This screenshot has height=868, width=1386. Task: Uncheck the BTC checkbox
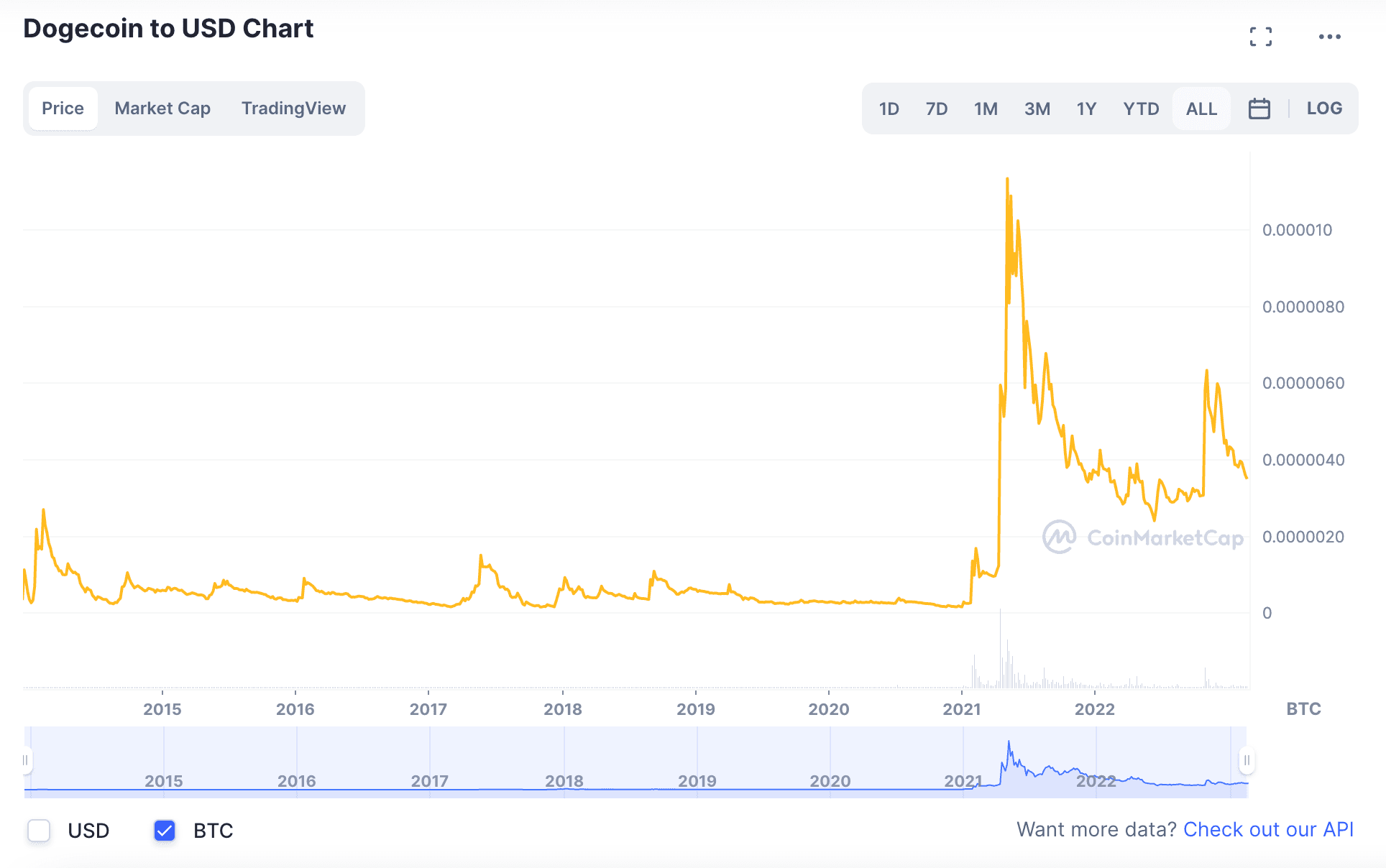(x=165, y=831)
